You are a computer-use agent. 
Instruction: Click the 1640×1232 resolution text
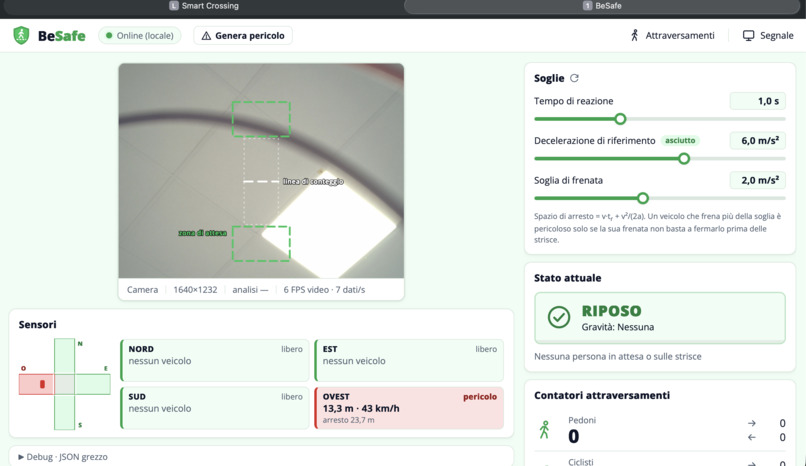coord(195,290)
